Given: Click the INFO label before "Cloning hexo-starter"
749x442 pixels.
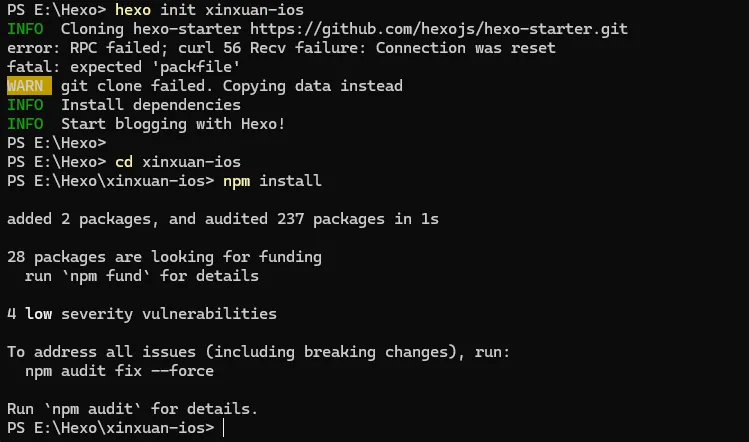Looking at the screenshot, I should tap(25, 29).
